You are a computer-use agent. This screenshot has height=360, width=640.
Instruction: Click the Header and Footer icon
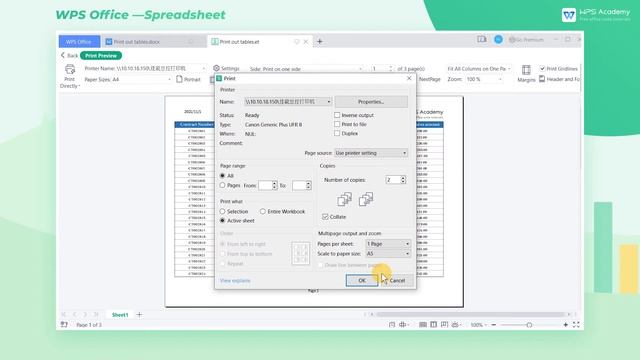[542, 79]
